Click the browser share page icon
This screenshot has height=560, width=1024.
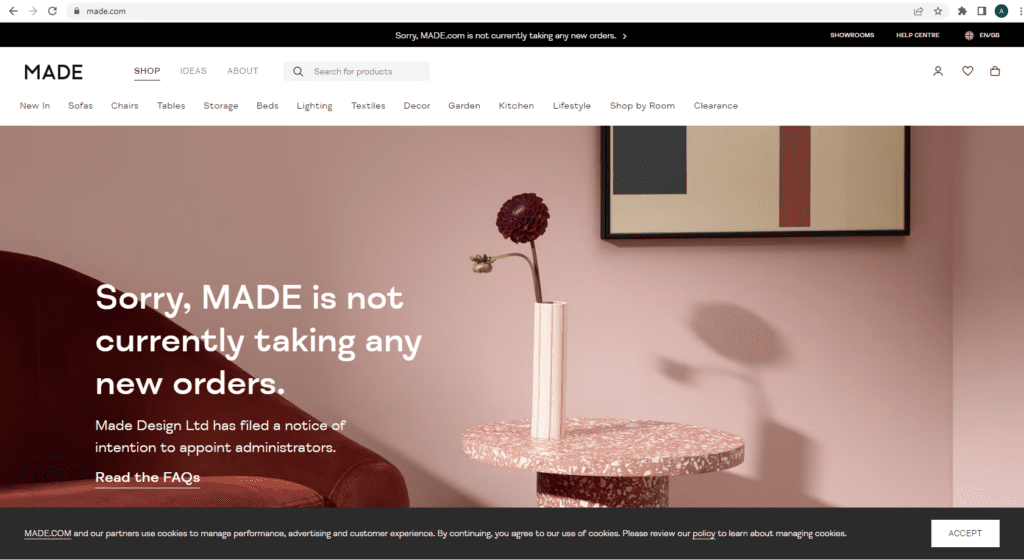(918, 11)
